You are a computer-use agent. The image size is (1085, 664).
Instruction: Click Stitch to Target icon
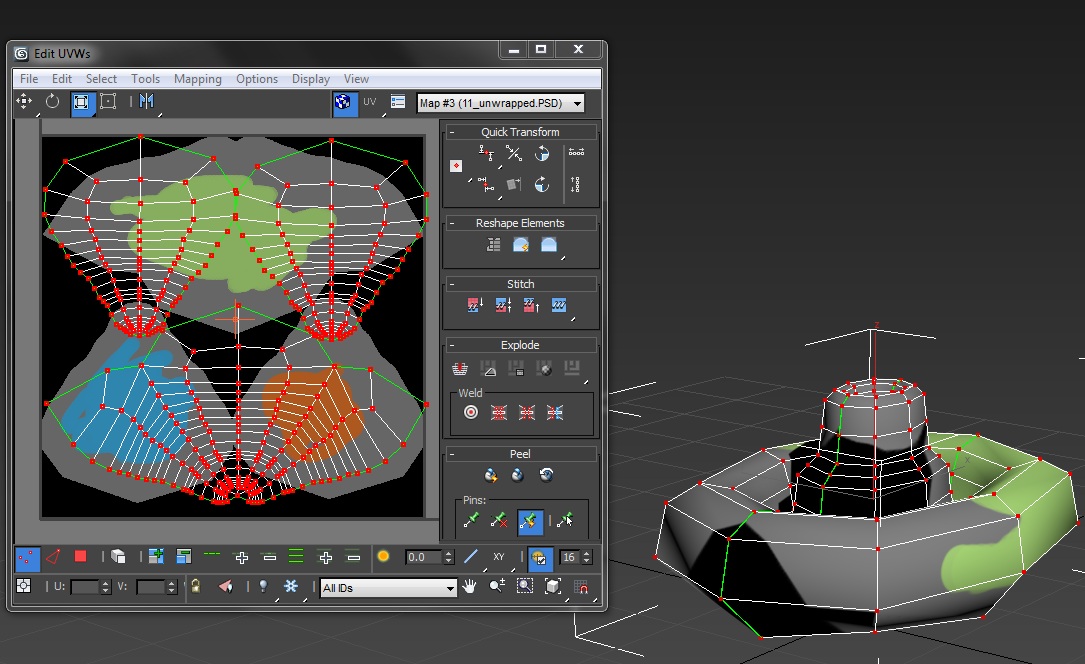pos(475,305)
